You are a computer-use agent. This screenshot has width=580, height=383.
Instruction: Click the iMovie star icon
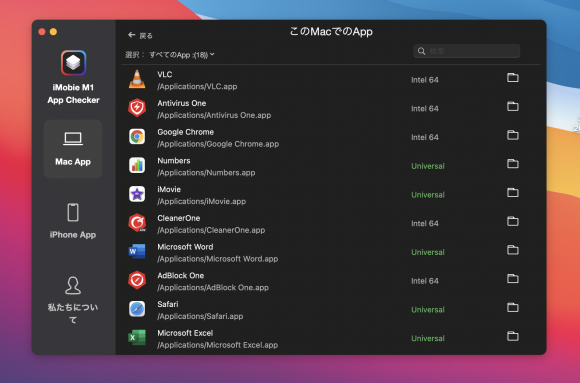[137, 194]
